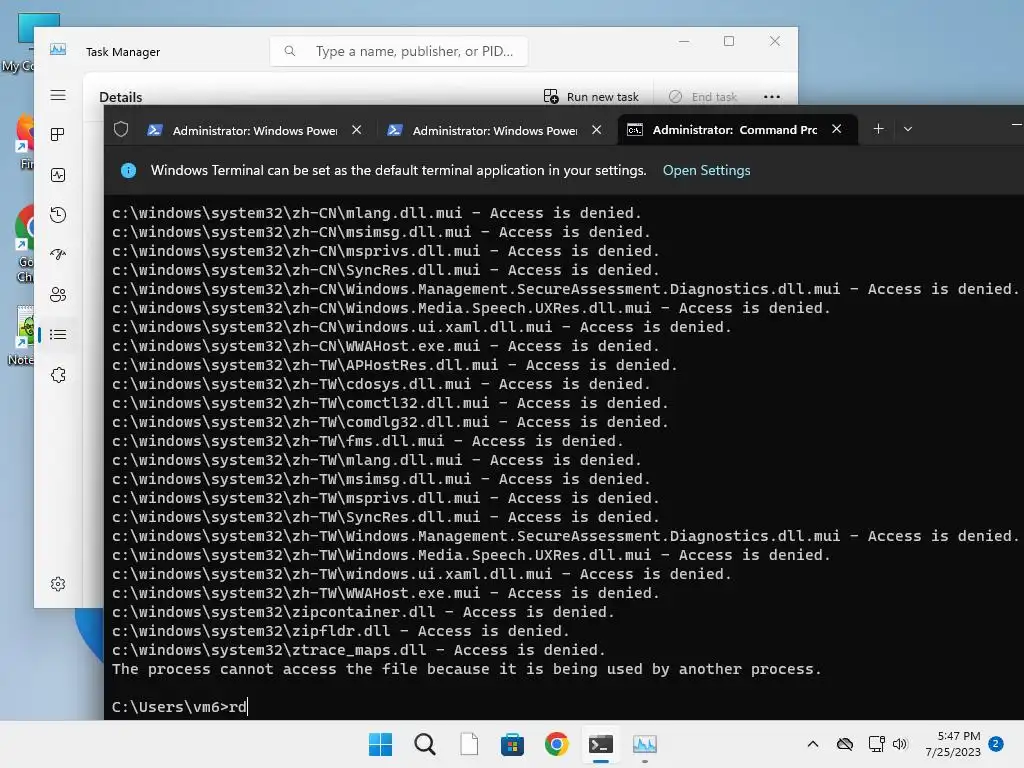This screenshot has width=1024, height=768.
Task: Open Microsoft Store from taskbar
Action: click(x=513, y=744)
